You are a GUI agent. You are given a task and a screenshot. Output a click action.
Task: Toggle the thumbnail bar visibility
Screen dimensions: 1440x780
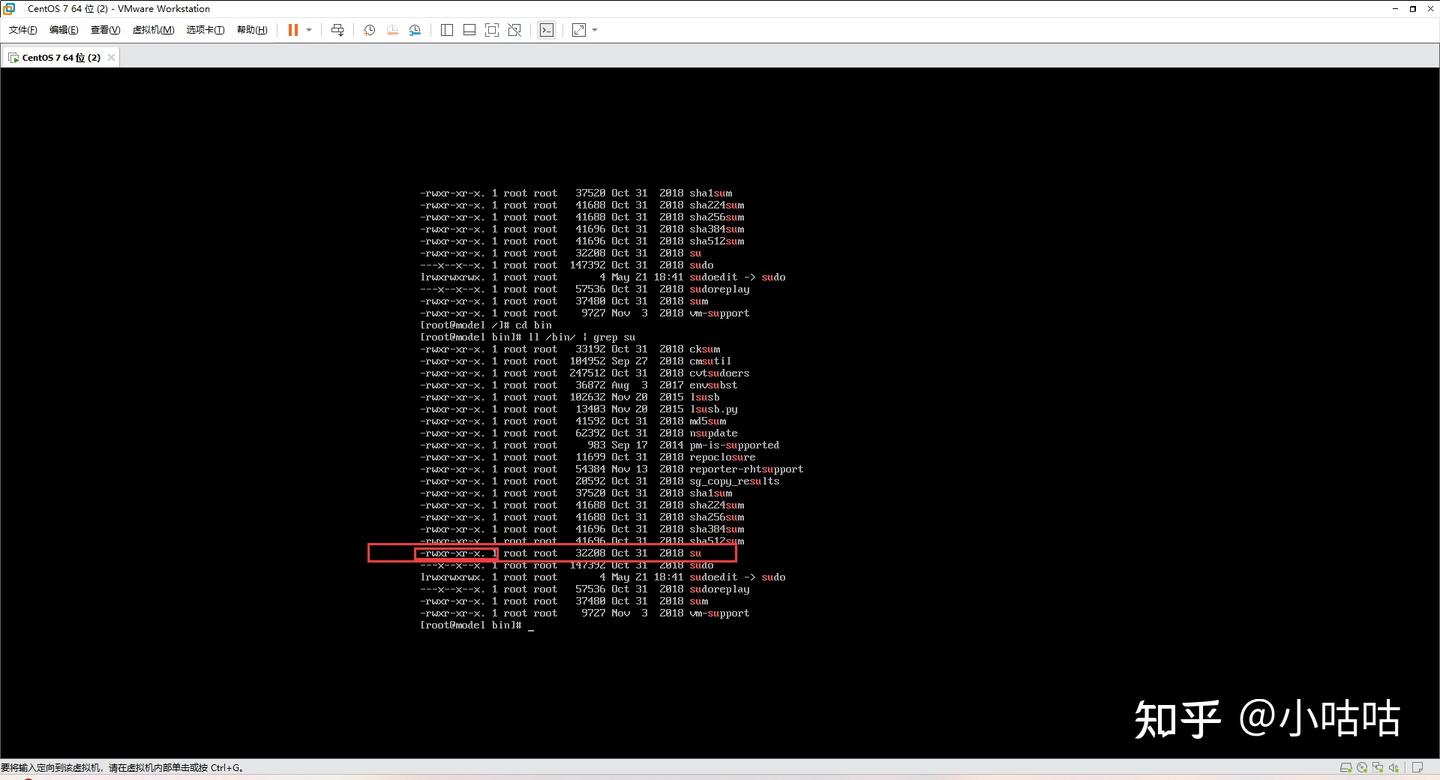coord(470,29)
